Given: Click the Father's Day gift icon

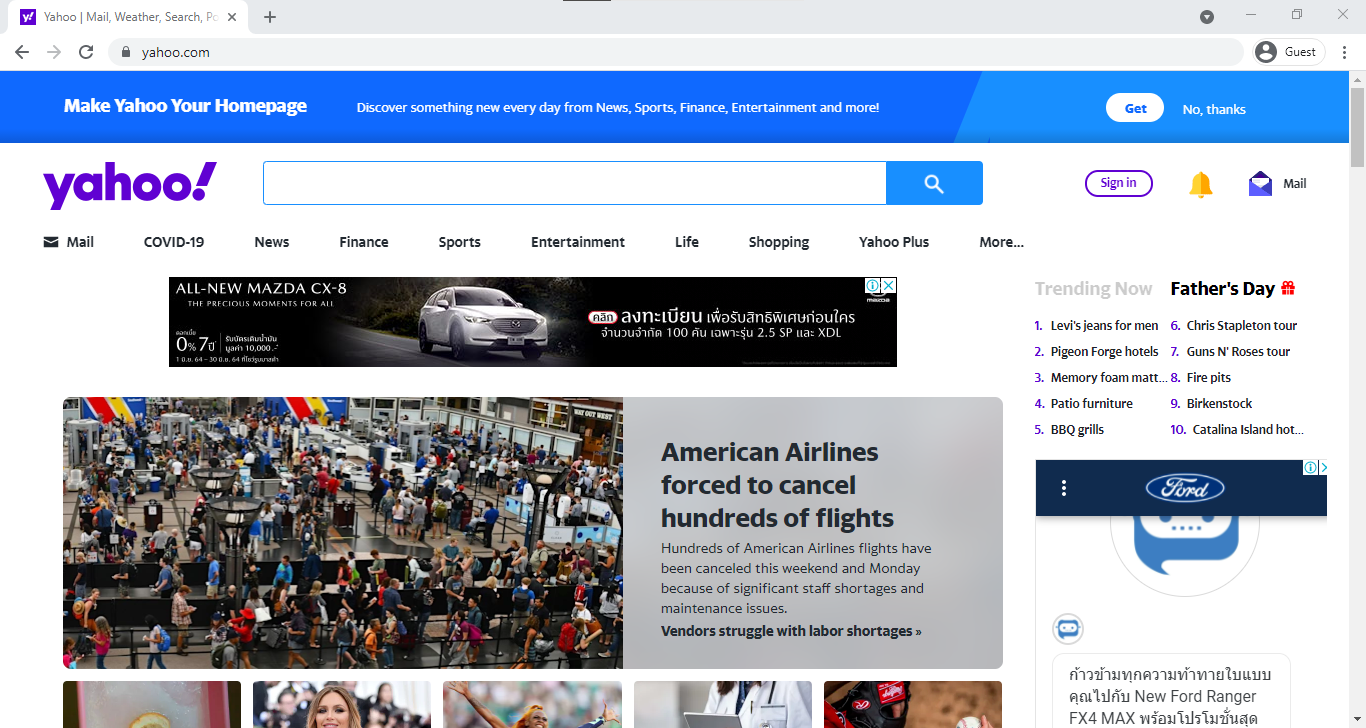Looking at the screenshot, I should tap(1288, 288).
